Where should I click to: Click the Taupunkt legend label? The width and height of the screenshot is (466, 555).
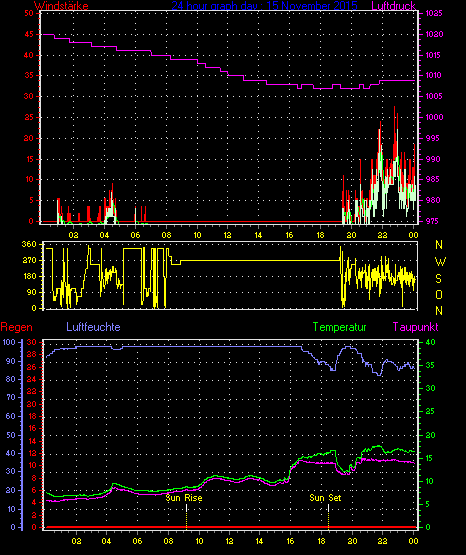coord(415,327)
